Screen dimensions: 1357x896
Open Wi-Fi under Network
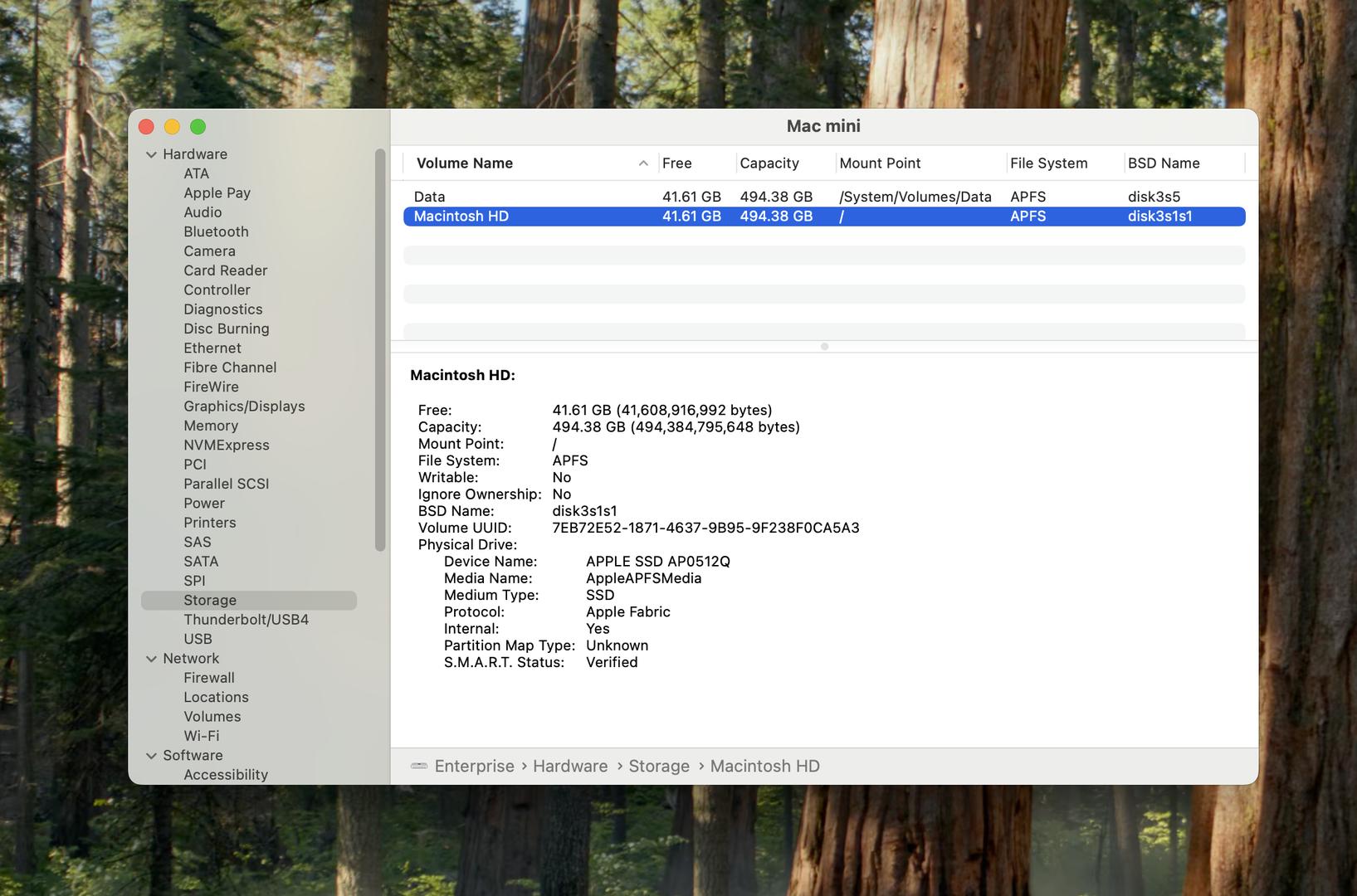click(x=202, y=736)
